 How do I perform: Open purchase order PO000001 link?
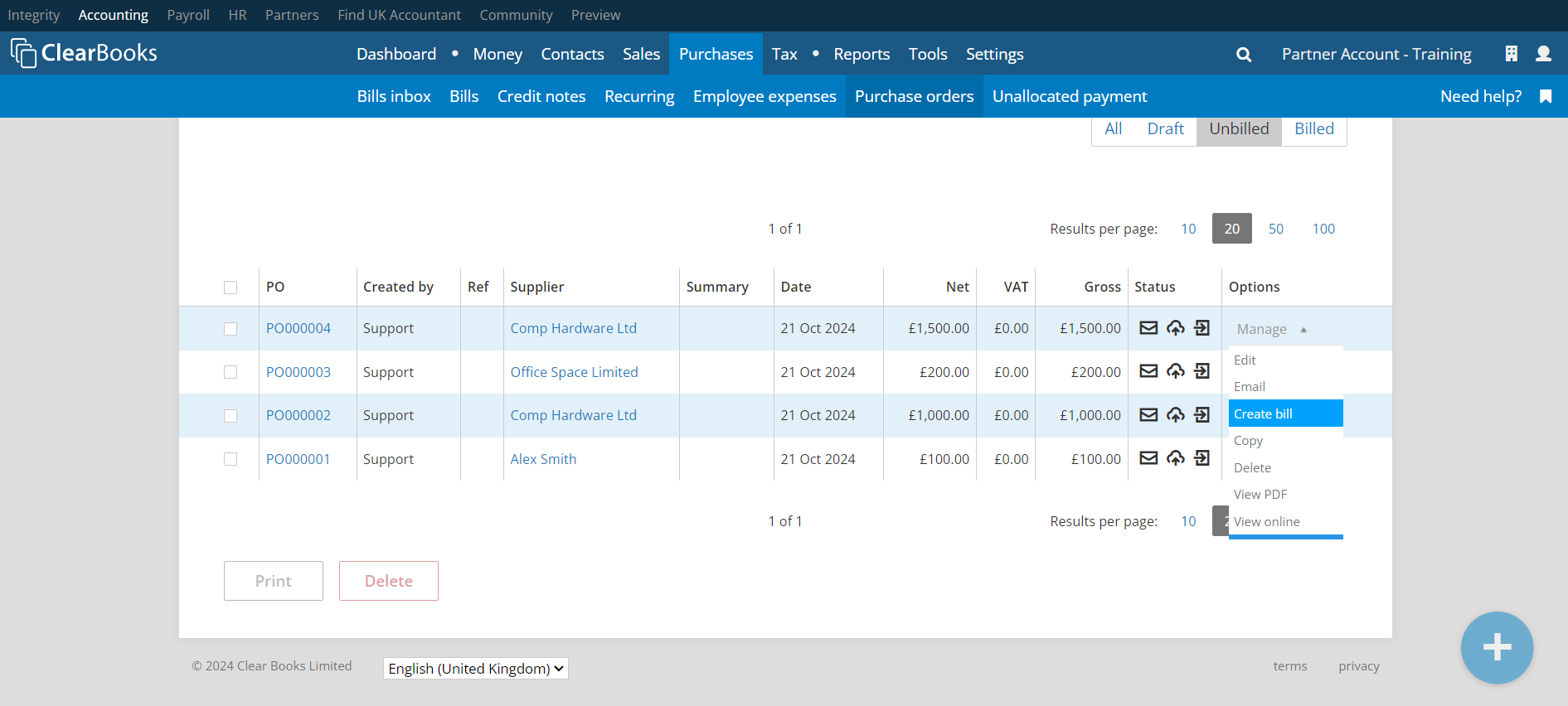[x=299, y=459]
